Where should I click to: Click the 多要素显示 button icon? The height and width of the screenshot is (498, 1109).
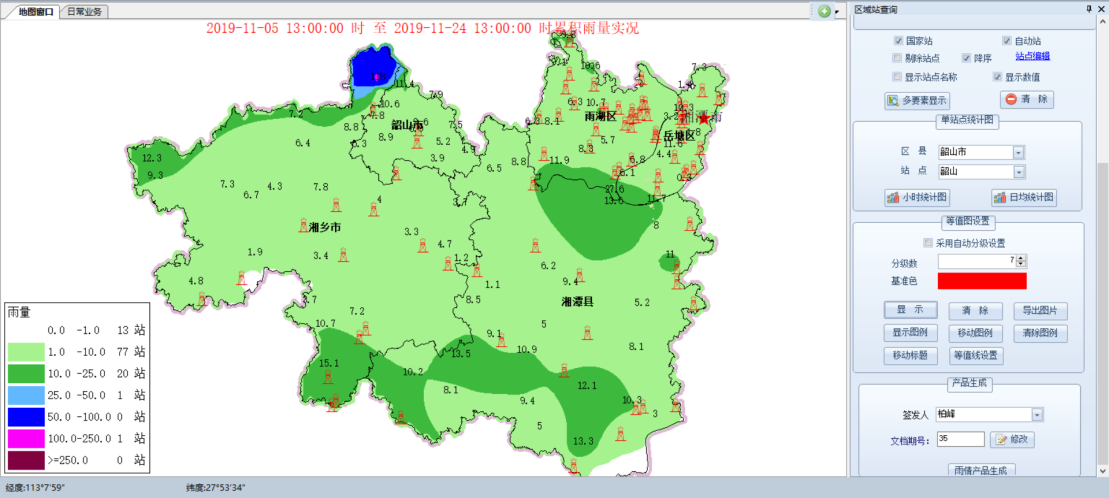pyautogui.click(x=894, y=100)
